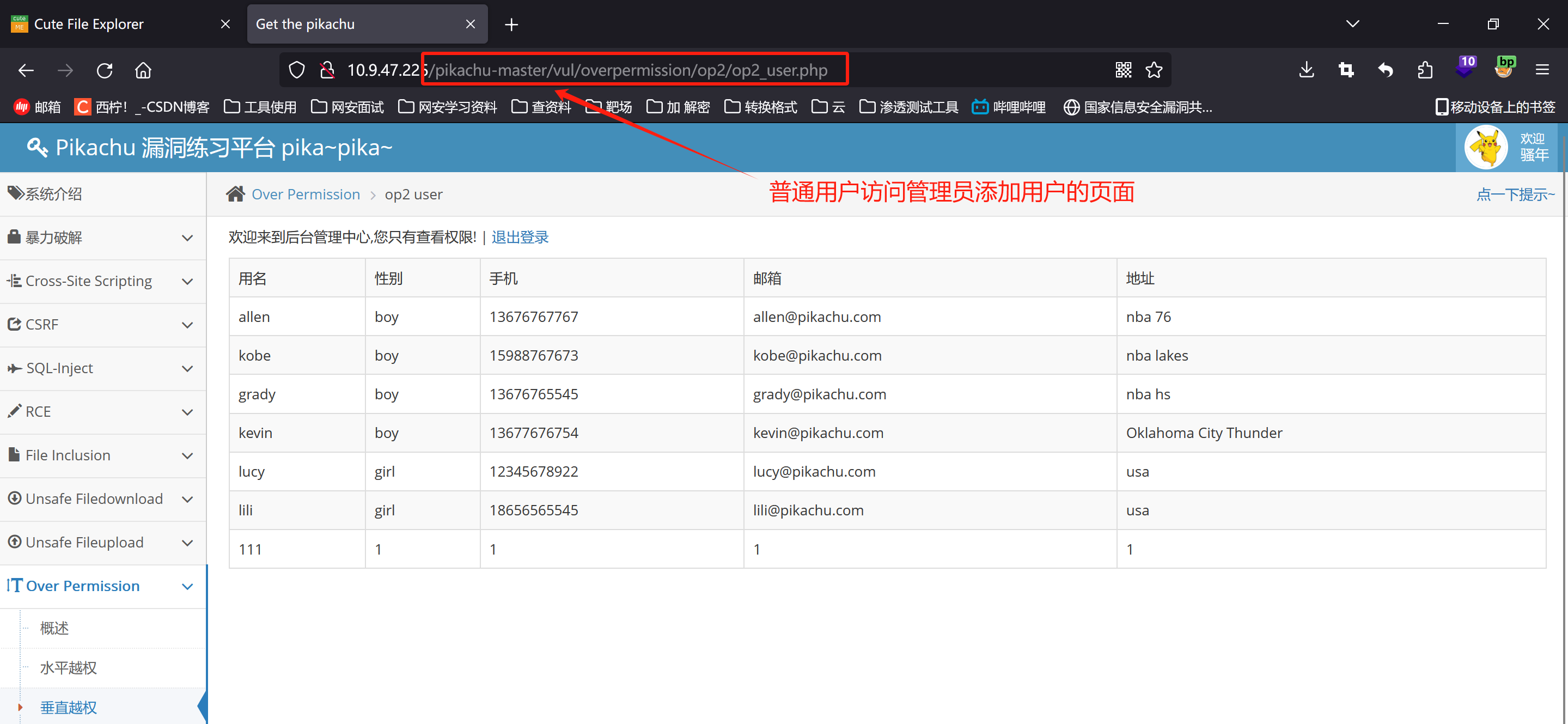Open the bp extension icon
1568x724 pixels.
point(1505,67)
